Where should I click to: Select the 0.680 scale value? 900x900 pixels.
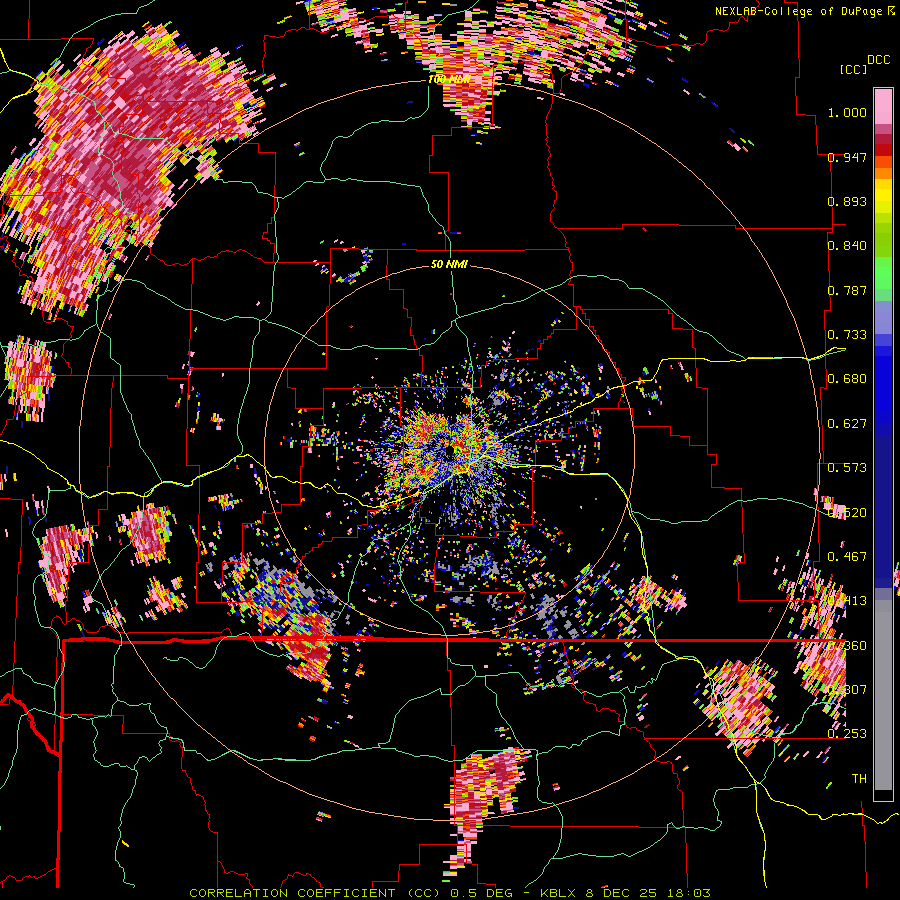[x=847, y=379]
